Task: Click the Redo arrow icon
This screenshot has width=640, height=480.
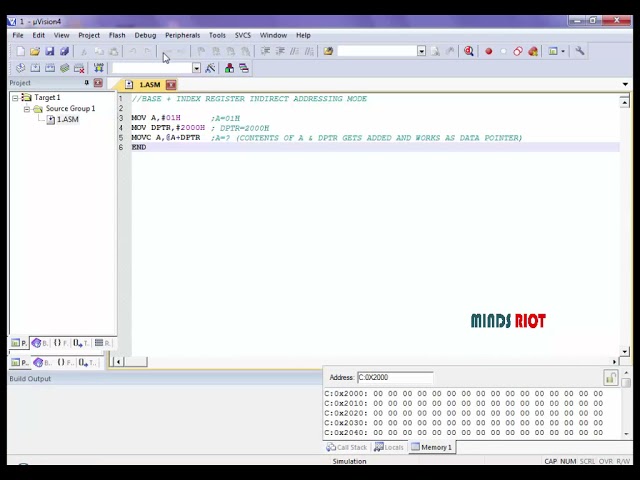Action: point(148,51)
